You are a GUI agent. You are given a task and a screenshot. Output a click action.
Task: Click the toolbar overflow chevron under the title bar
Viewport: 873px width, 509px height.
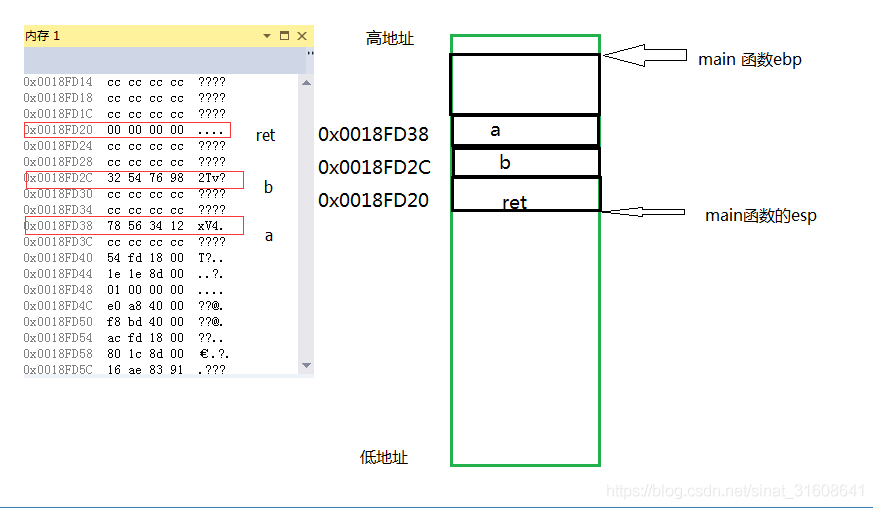pyautogui.click(x=310, y=53)
